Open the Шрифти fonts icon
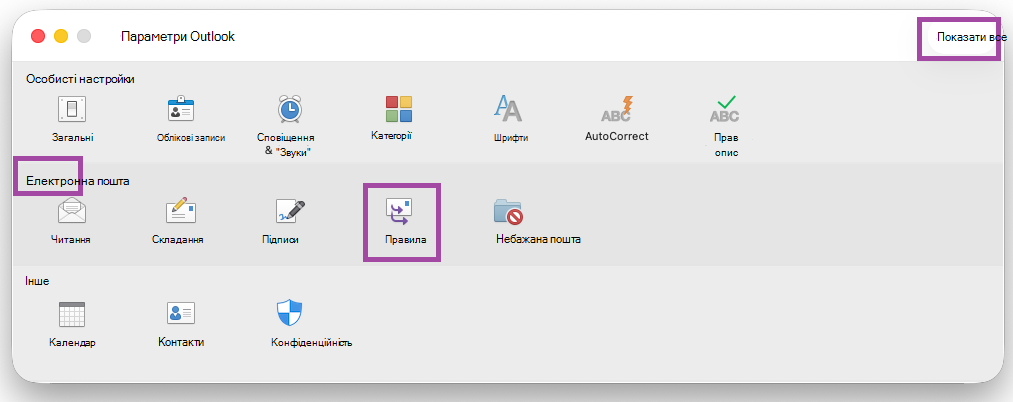1013x402 pixels. tap(508, 109)
